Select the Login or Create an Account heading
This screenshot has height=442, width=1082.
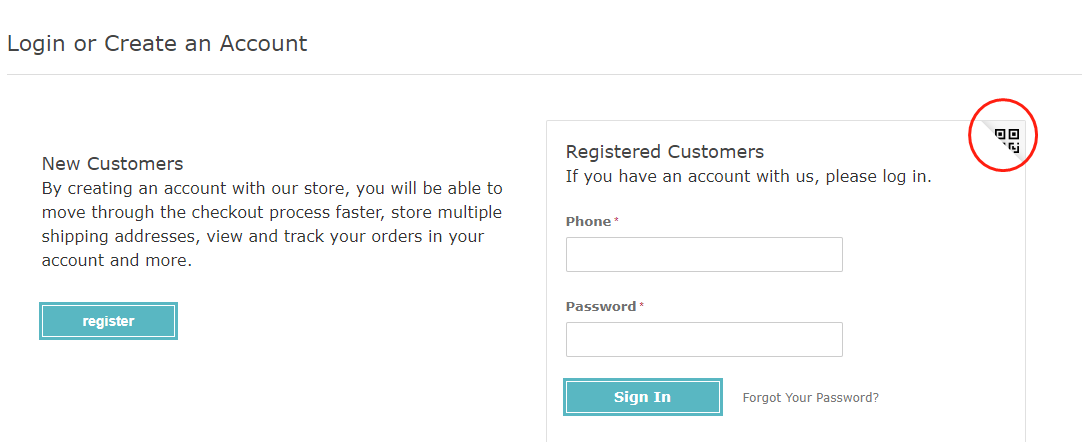coord(157,43)
